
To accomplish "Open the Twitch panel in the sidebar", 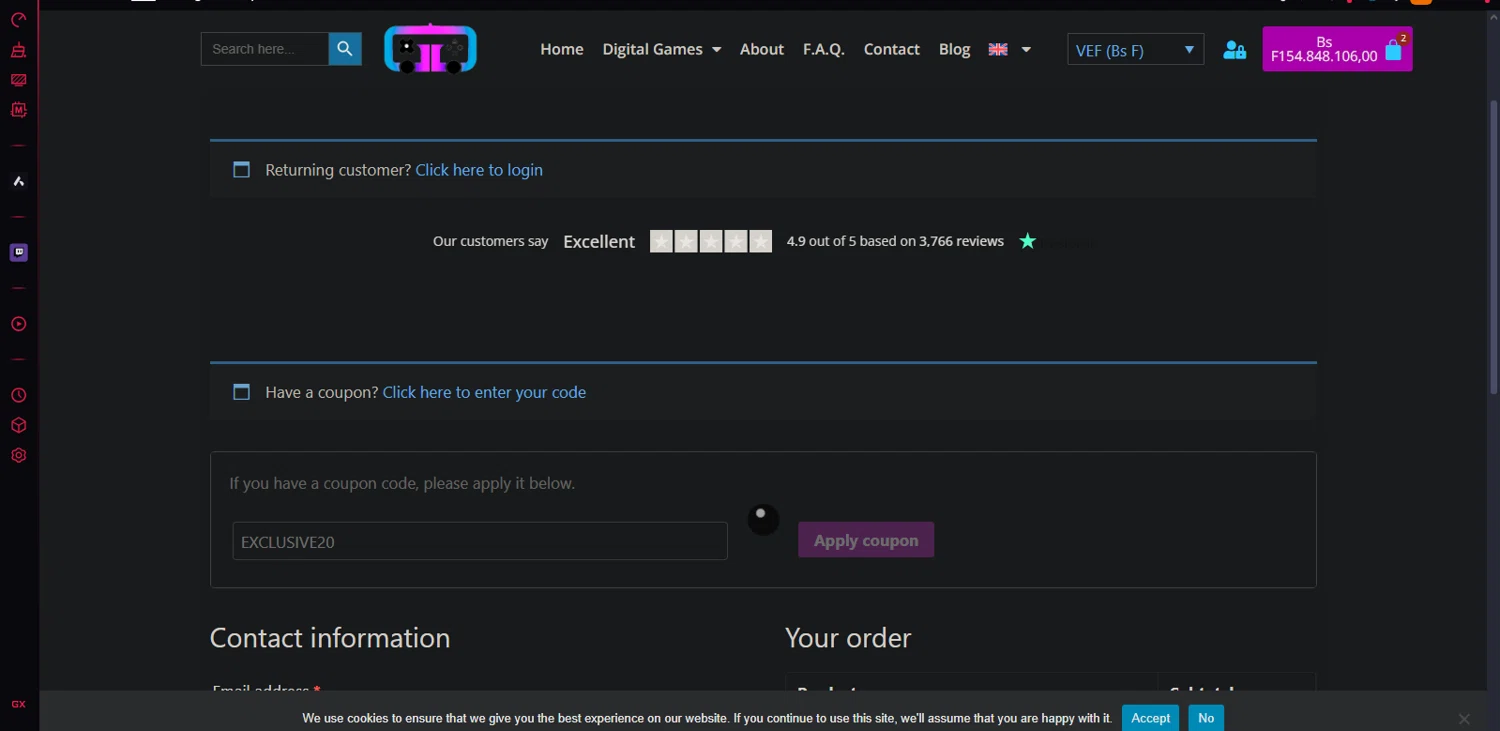I will 18,252.
